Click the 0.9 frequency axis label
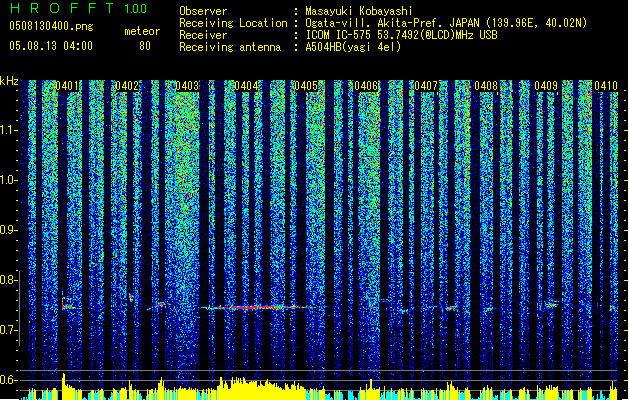Image resolution: width=629 pixels, height=400 pixels. tap(9, 230)
